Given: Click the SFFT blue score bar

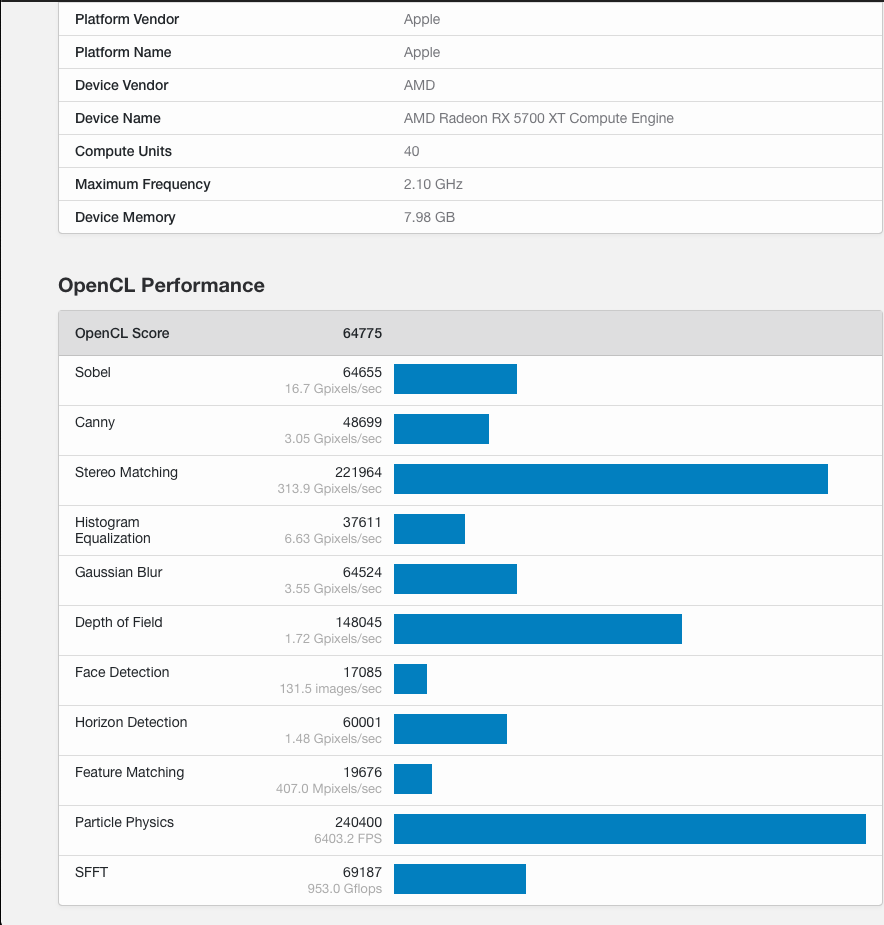Looking at the screenshot, I should (459, 879).
